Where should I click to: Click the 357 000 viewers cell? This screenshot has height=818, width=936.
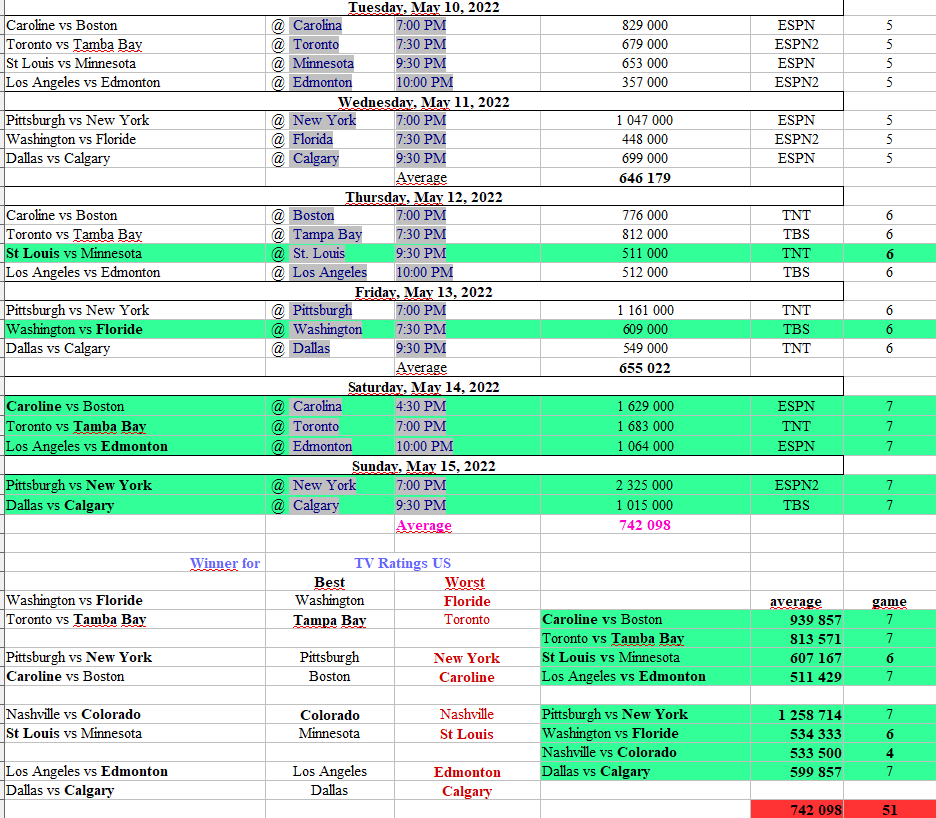click(645, 82)
